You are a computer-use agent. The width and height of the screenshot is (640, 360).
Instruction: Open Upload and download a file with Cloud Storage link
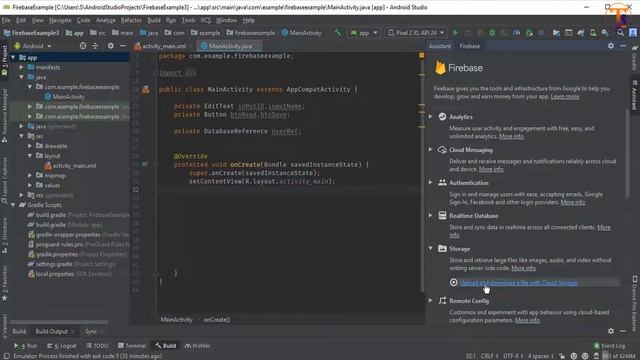pyautogui.click(x=518, y=282)
